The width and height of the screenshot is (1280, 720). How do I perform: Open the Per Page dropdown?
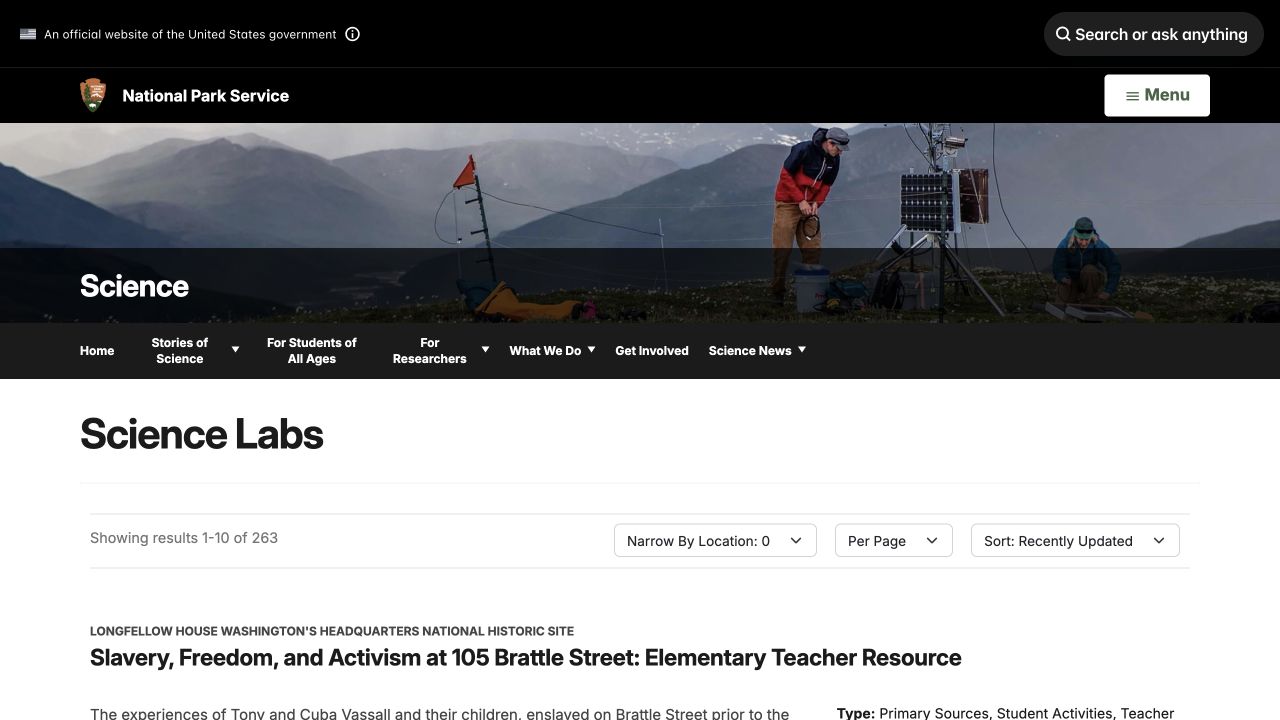coord(894,541)
